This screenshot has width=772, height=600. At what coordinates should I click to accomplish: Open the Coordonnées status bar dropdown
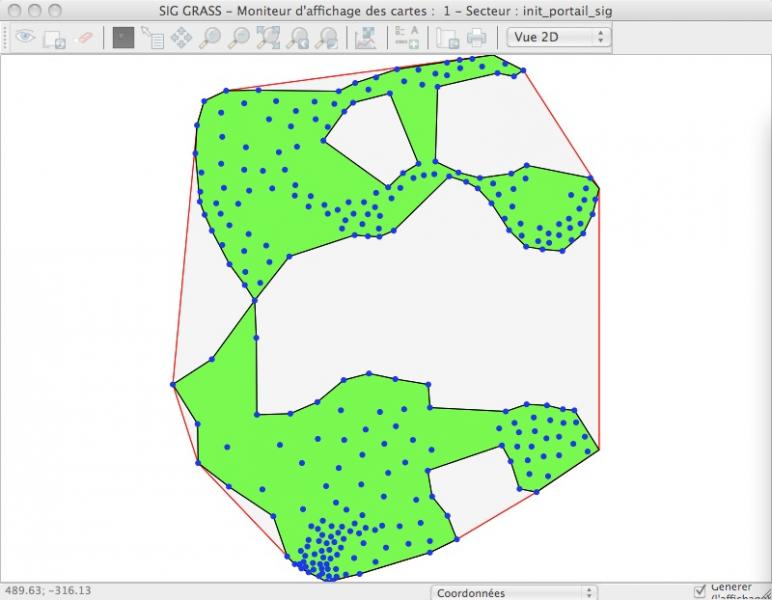coord(513,592)
